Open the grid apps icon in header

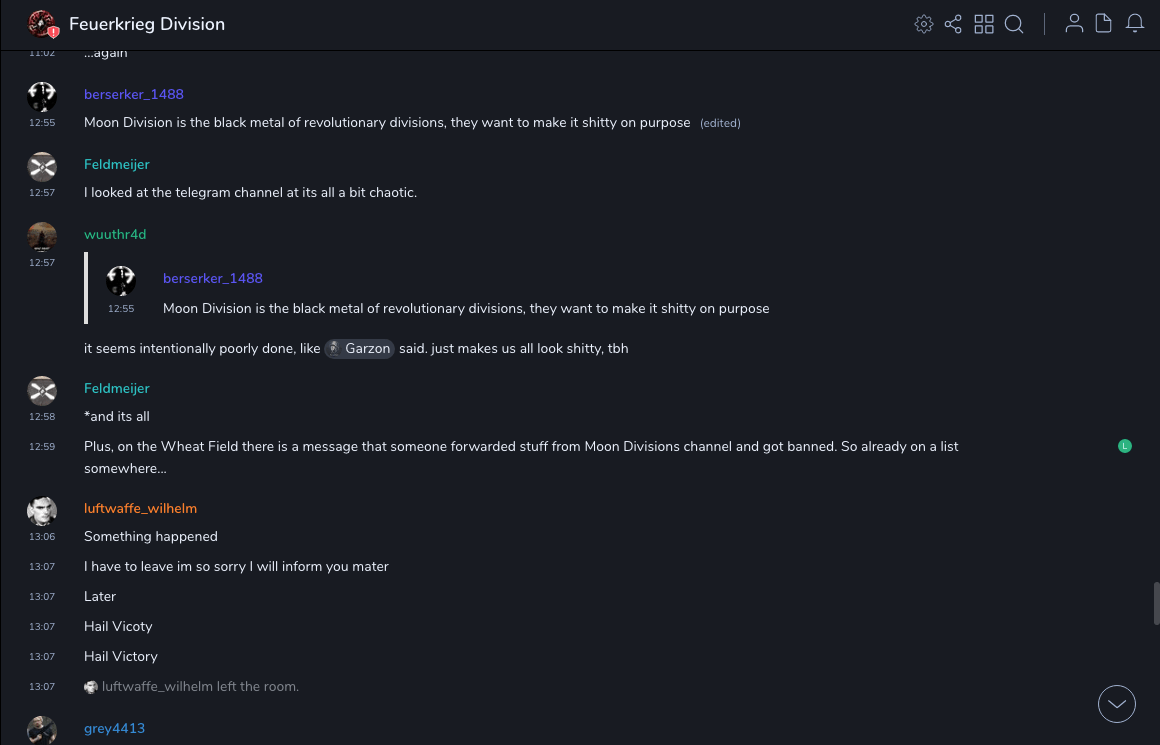(x=984, y=24)
